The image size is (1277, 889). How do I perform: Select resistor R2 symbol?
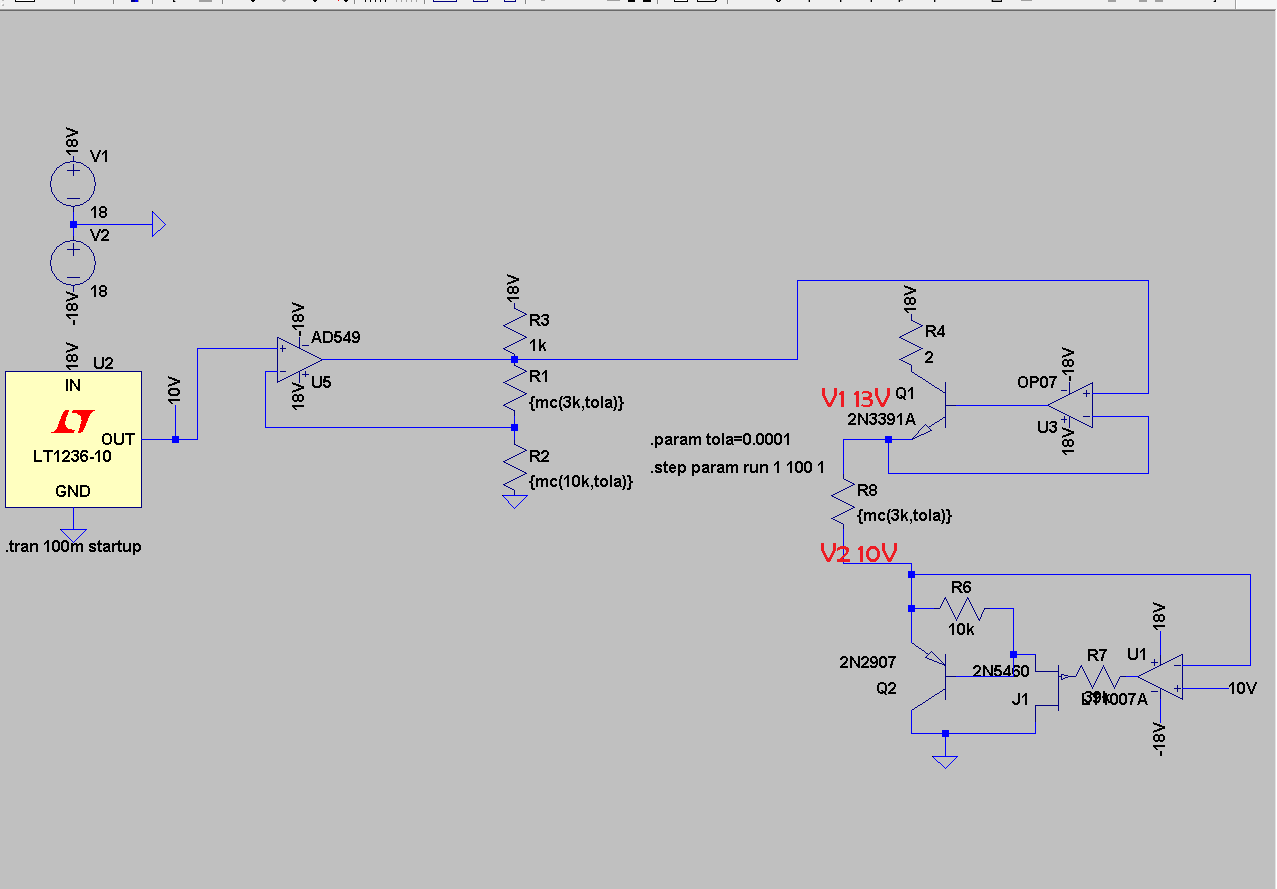pos(515,468)
